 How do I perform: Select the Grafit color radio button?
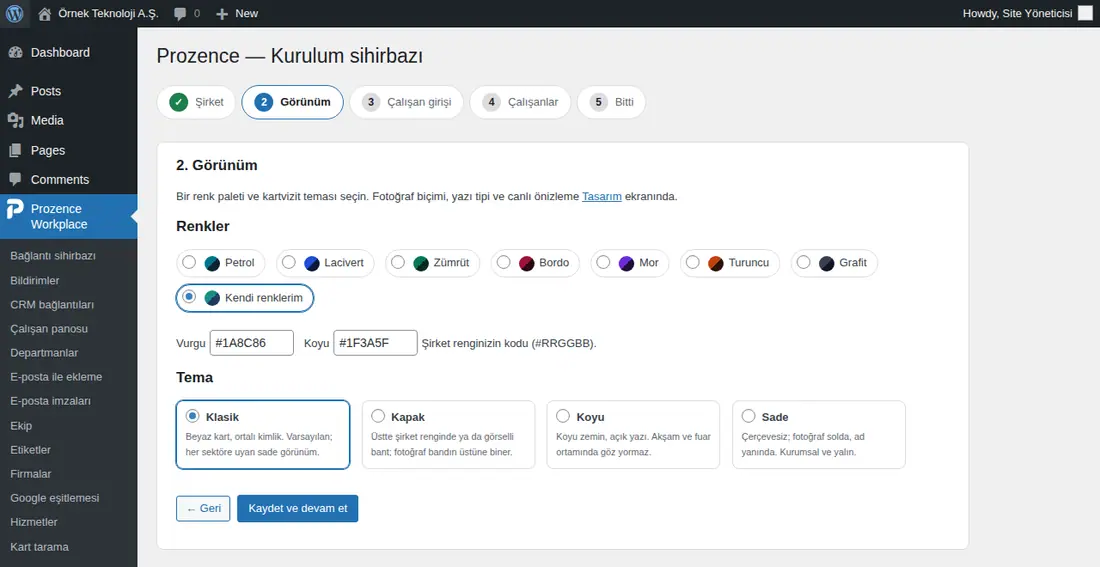pos(803,262)
